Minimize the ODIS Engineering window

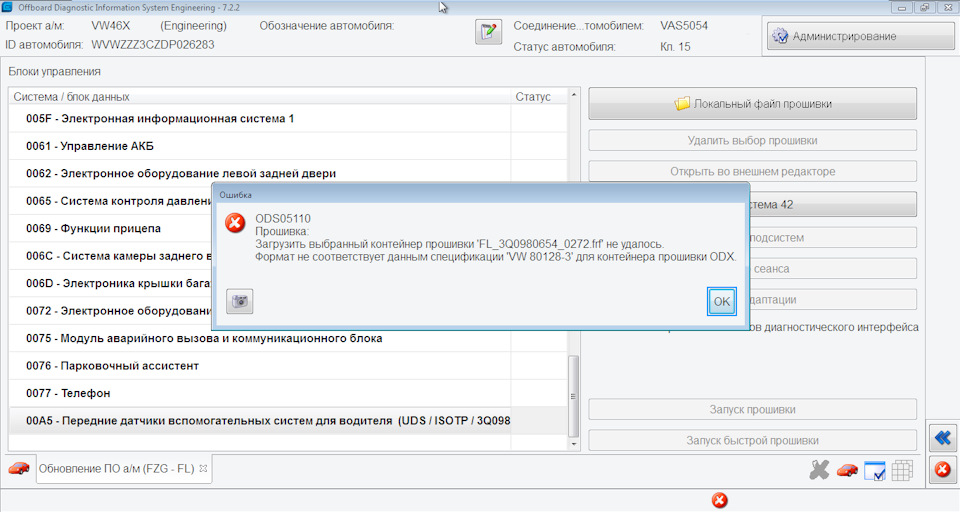(x=901, y=7)
